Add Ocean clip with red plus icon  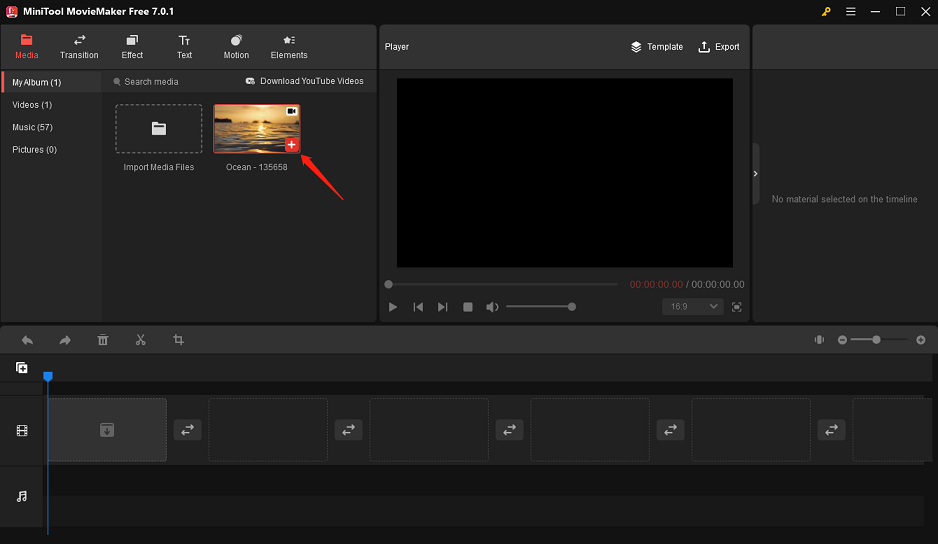click(291, 145)
